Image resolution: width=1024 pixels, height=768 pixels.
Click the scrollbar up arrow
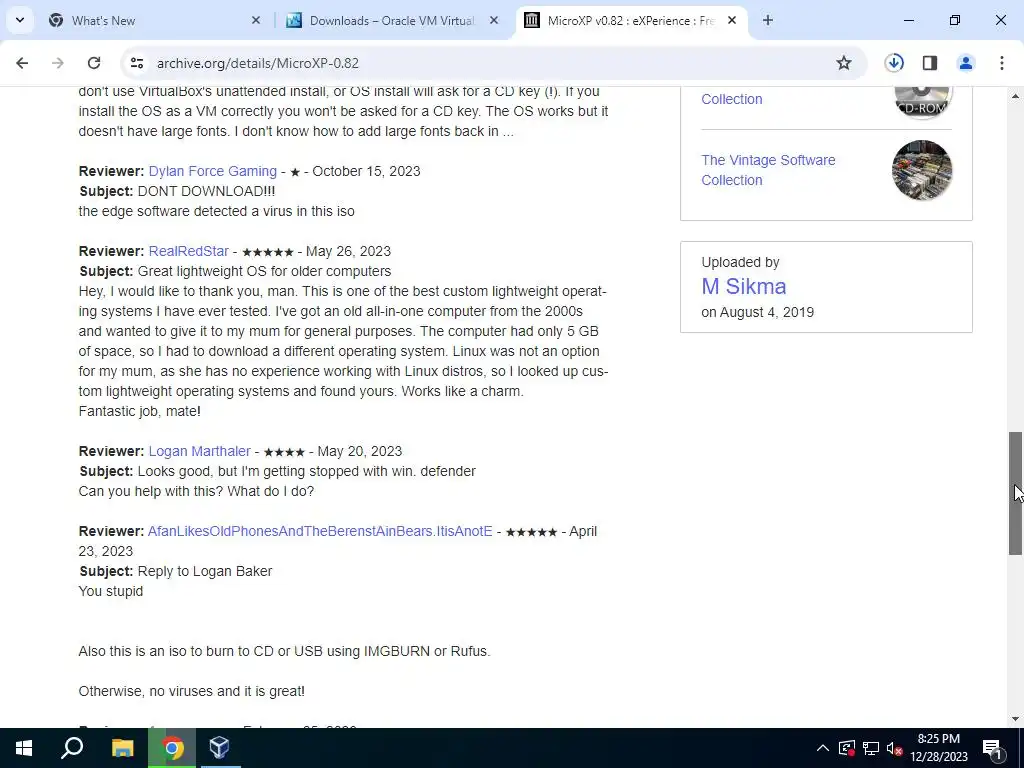1016,96
